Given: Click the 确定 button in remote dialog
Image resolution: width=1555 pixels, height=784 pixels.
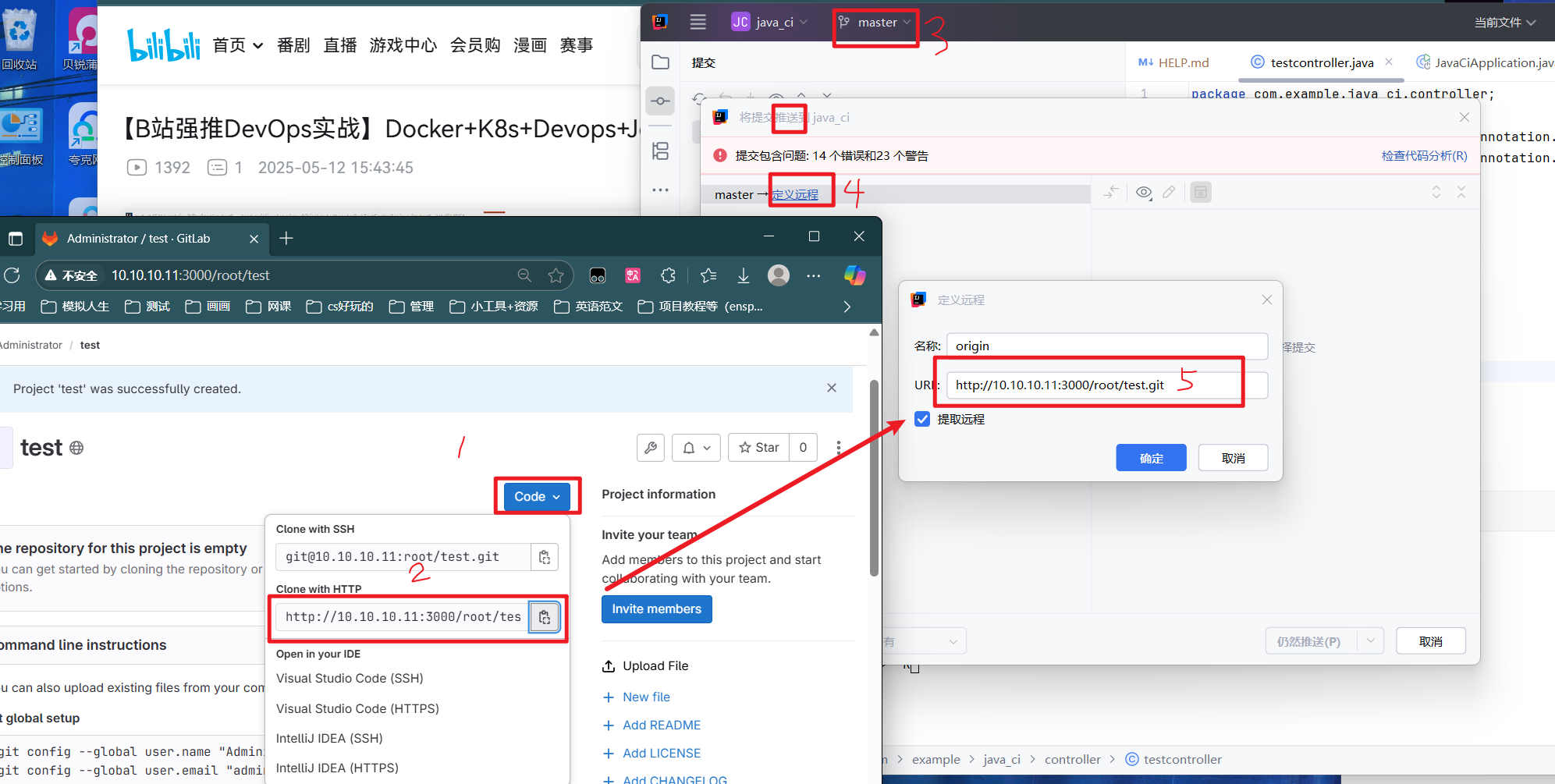Looking at the screenshot, I should (x=1151, y=458).
